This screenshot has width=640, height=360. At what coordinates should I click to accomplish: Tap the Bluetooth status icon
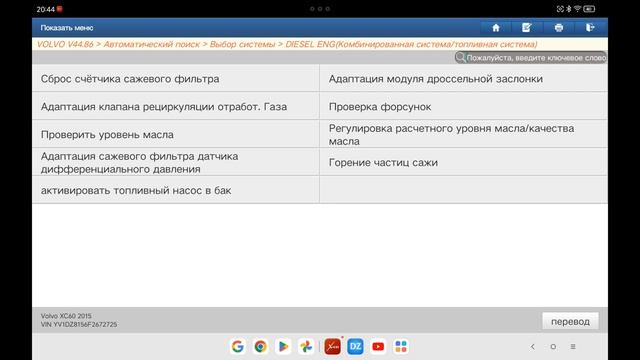pos(569,9)
